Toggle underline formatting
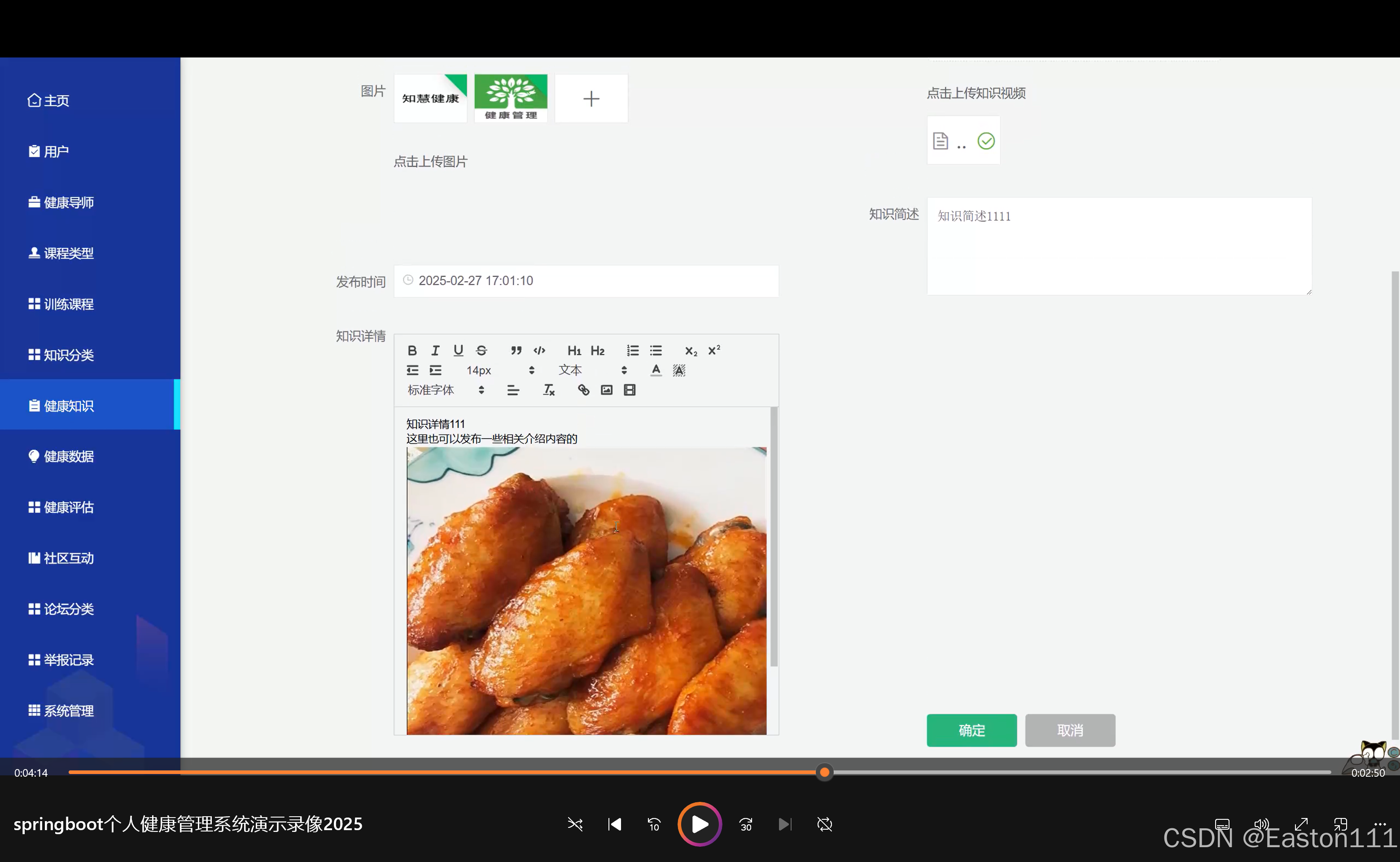The image size is (1400, 862). (458, 351)
